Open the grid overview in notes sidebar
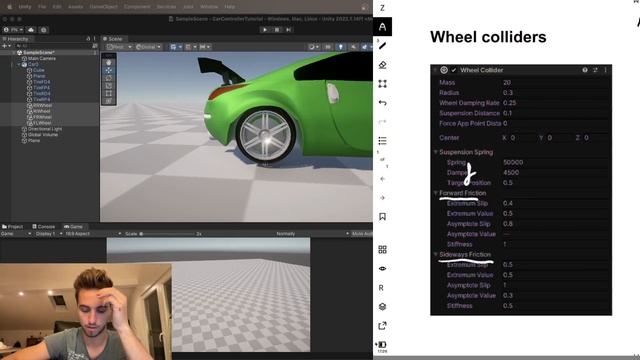640x360 pixels. pos(382,249)
